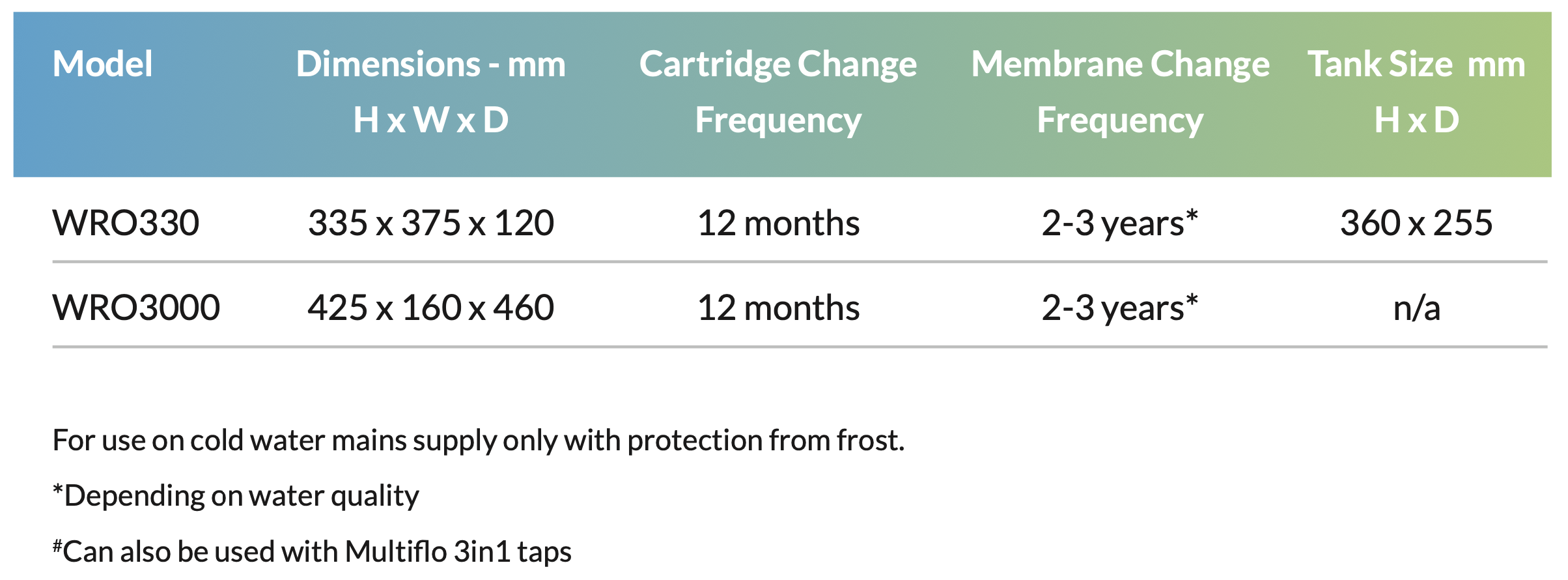Click the cold water mains supply note
This screenshot has width=1568, height=580.
(479, 441)
